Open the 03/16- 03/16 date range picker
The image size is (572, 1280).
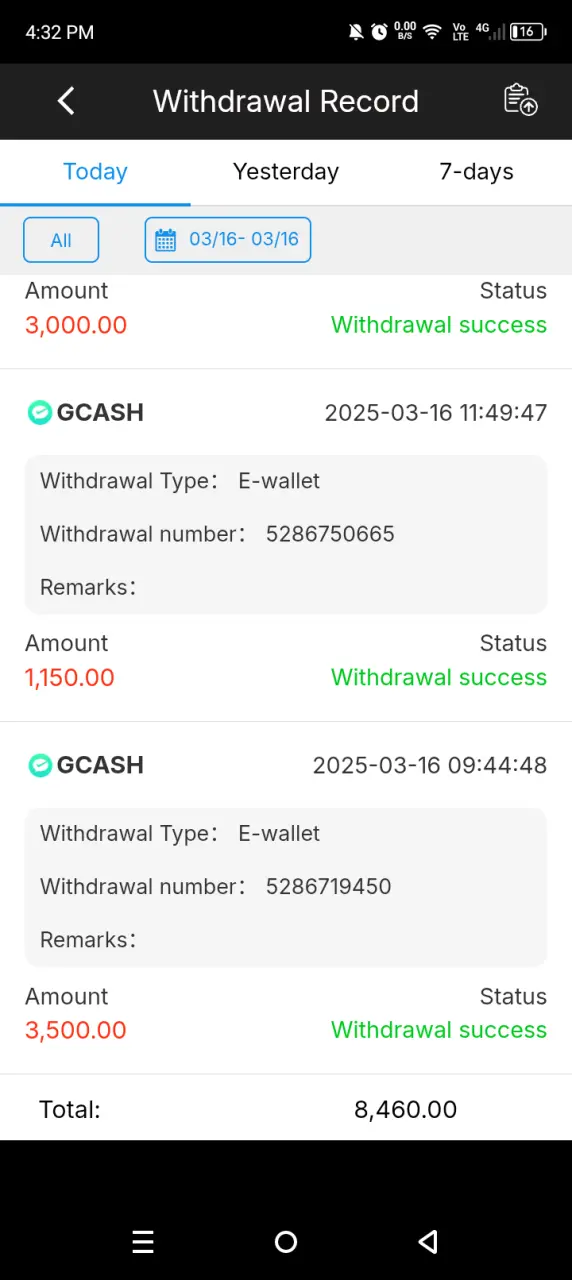click(x=228, y=240)
